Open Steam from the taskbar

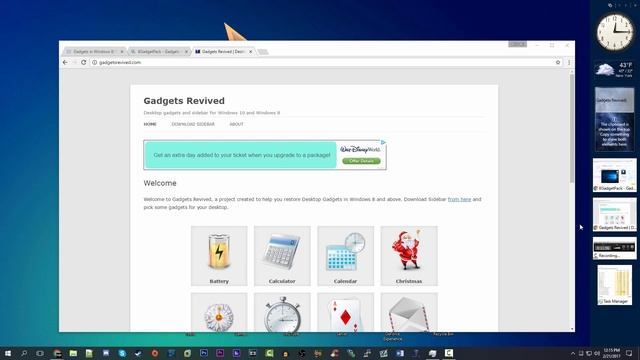pos(138,353)
